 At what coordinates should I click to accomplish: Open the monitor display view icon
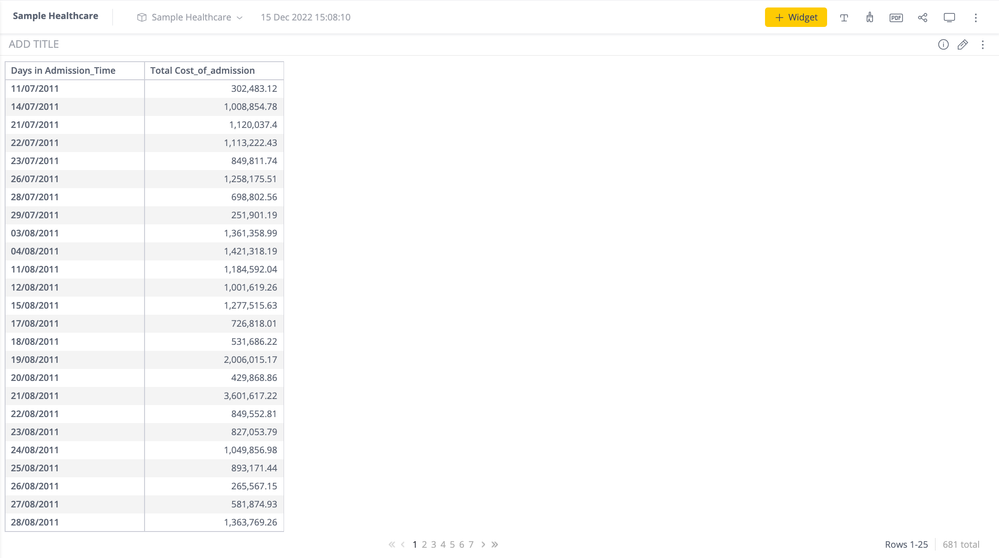[949, 17]
